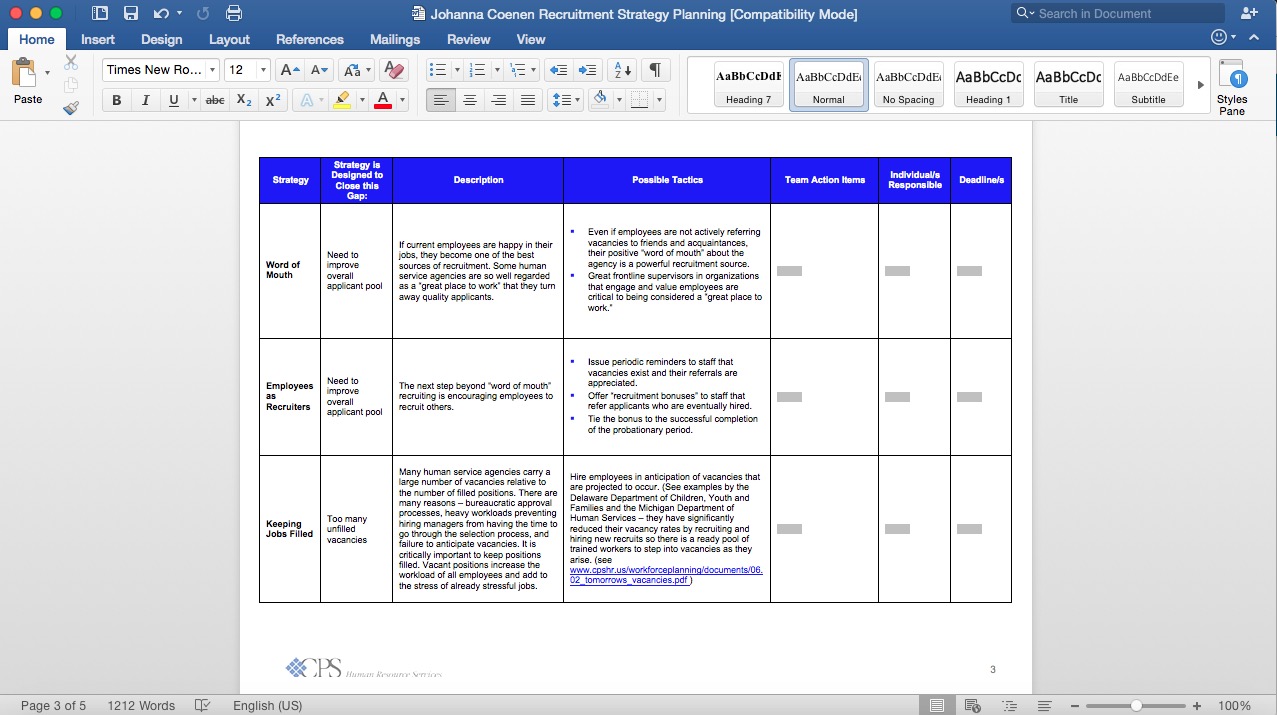Show paragraph marks
The image size is (1277, 715).
coord(656,70)
